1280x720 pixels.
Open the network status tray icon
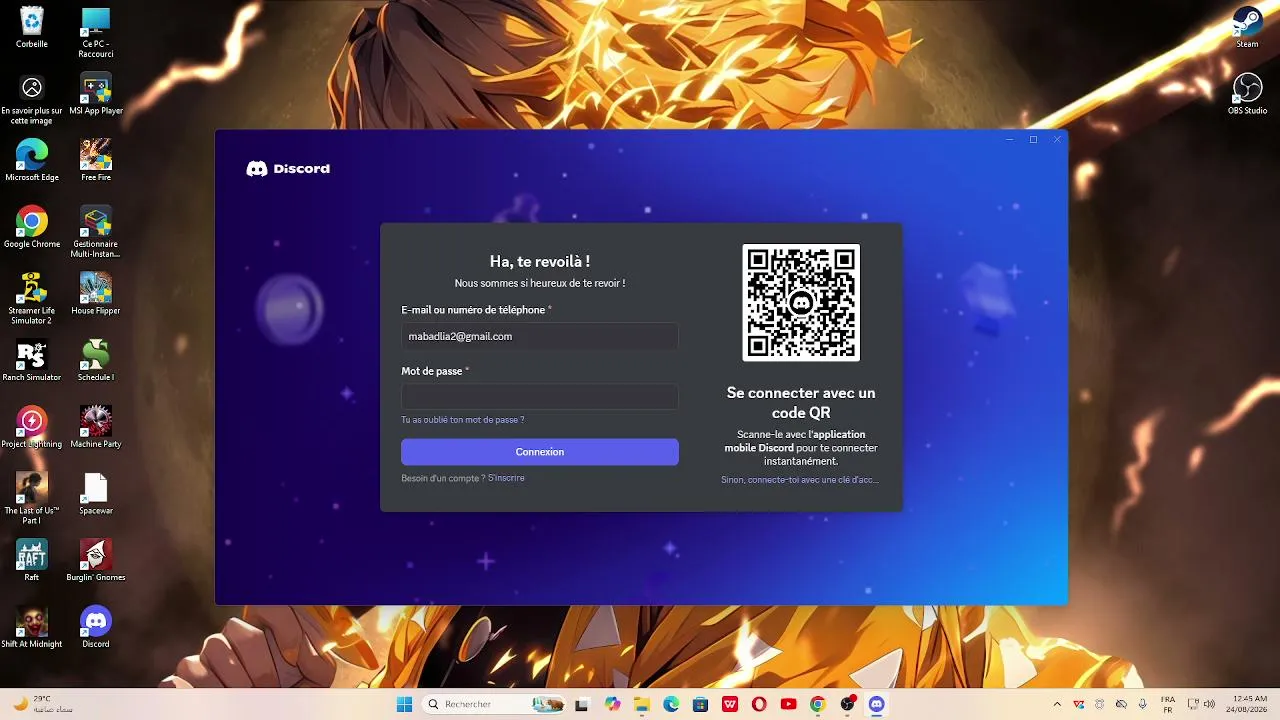(x=1193, y=704)
